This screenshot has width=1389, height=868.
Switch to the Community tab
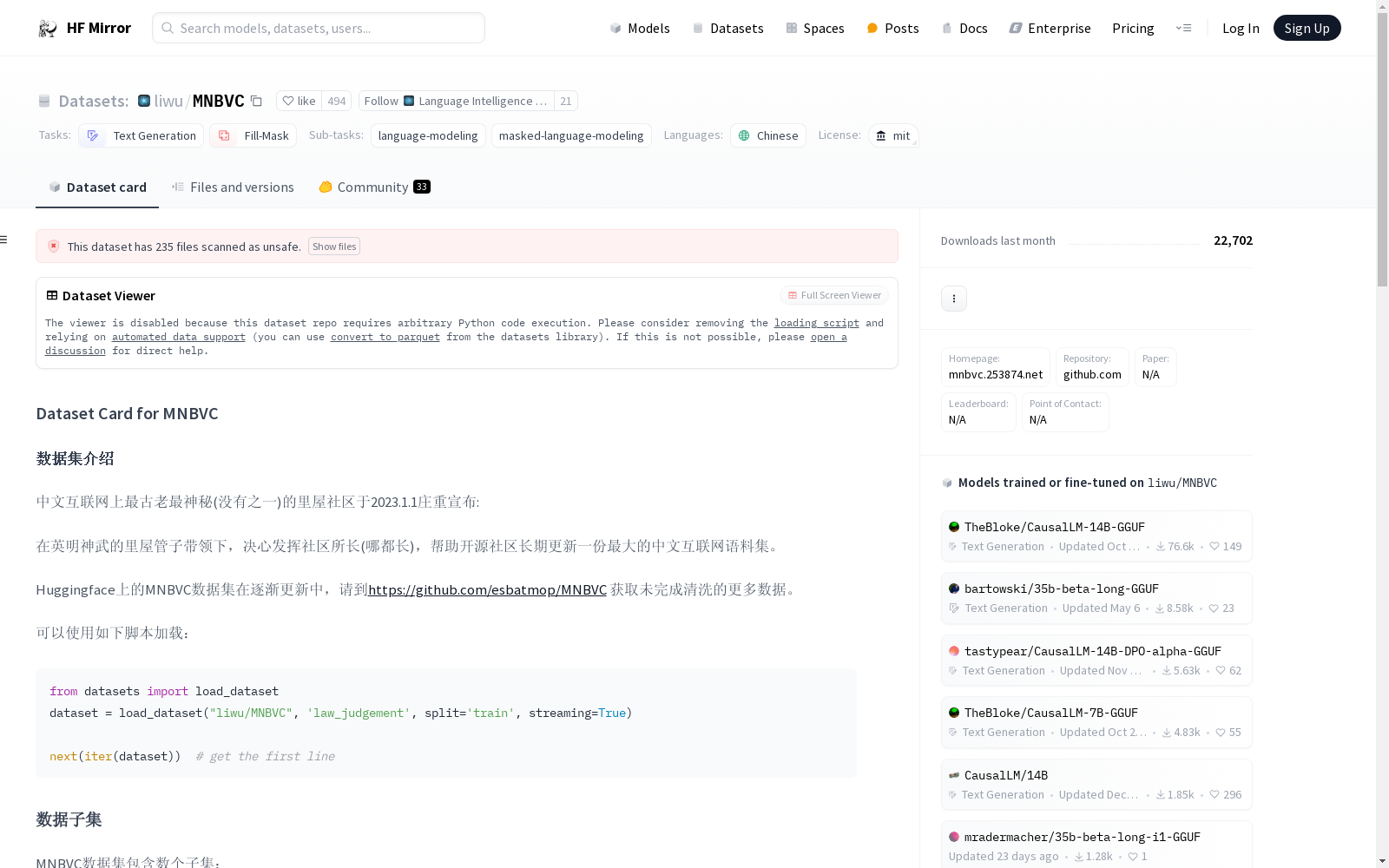point(374,187)
